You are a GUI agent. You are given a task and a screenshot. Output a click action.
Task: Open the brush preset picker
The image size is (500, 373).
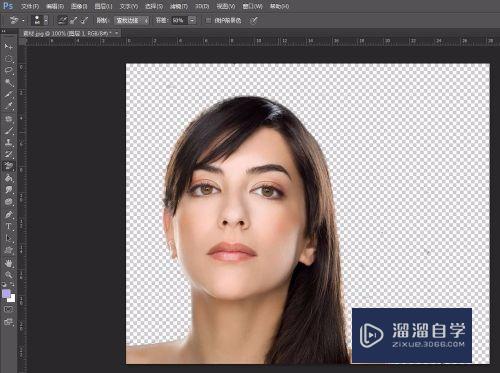40,20
